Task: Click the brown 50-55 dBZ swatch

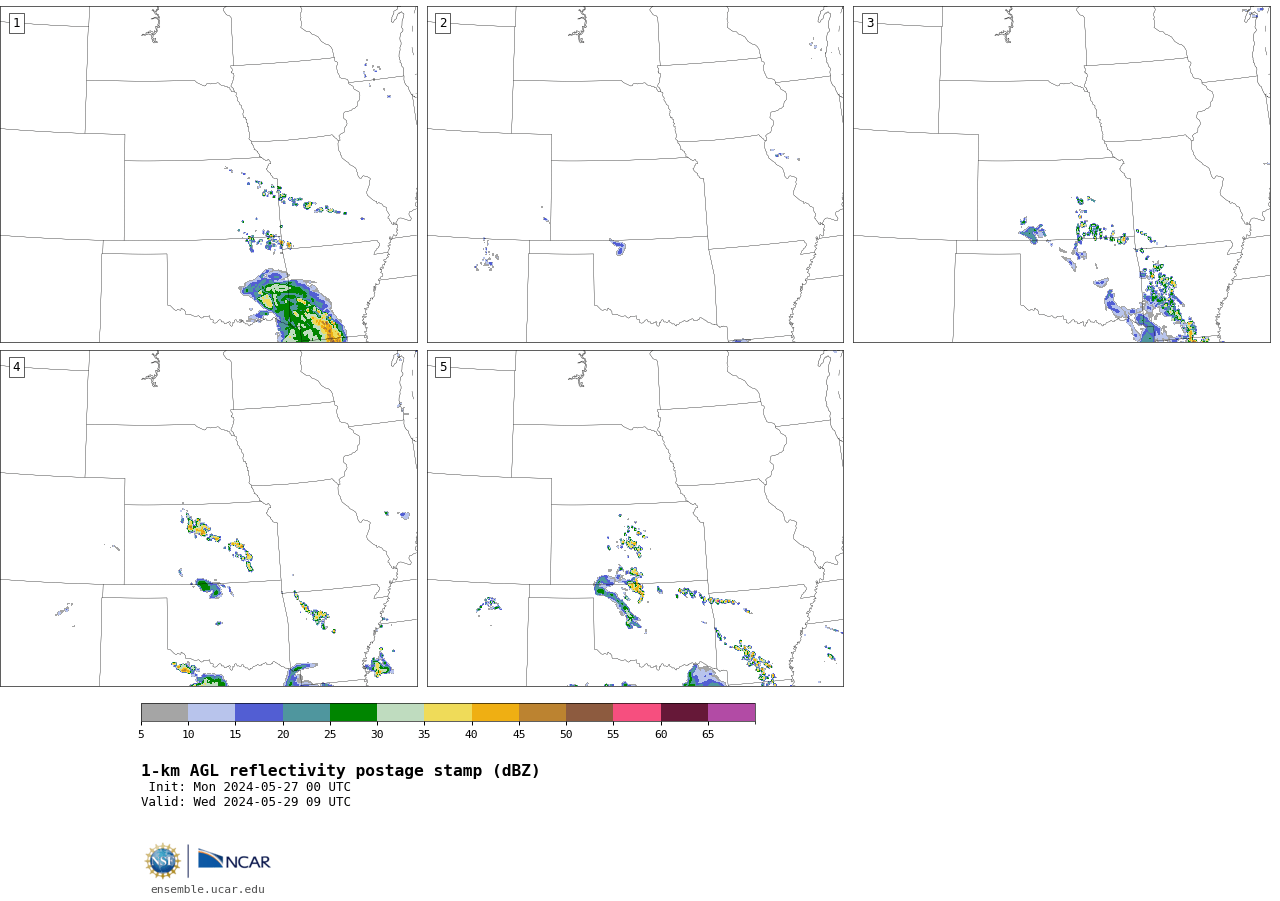Action: [x=589, y=712]
